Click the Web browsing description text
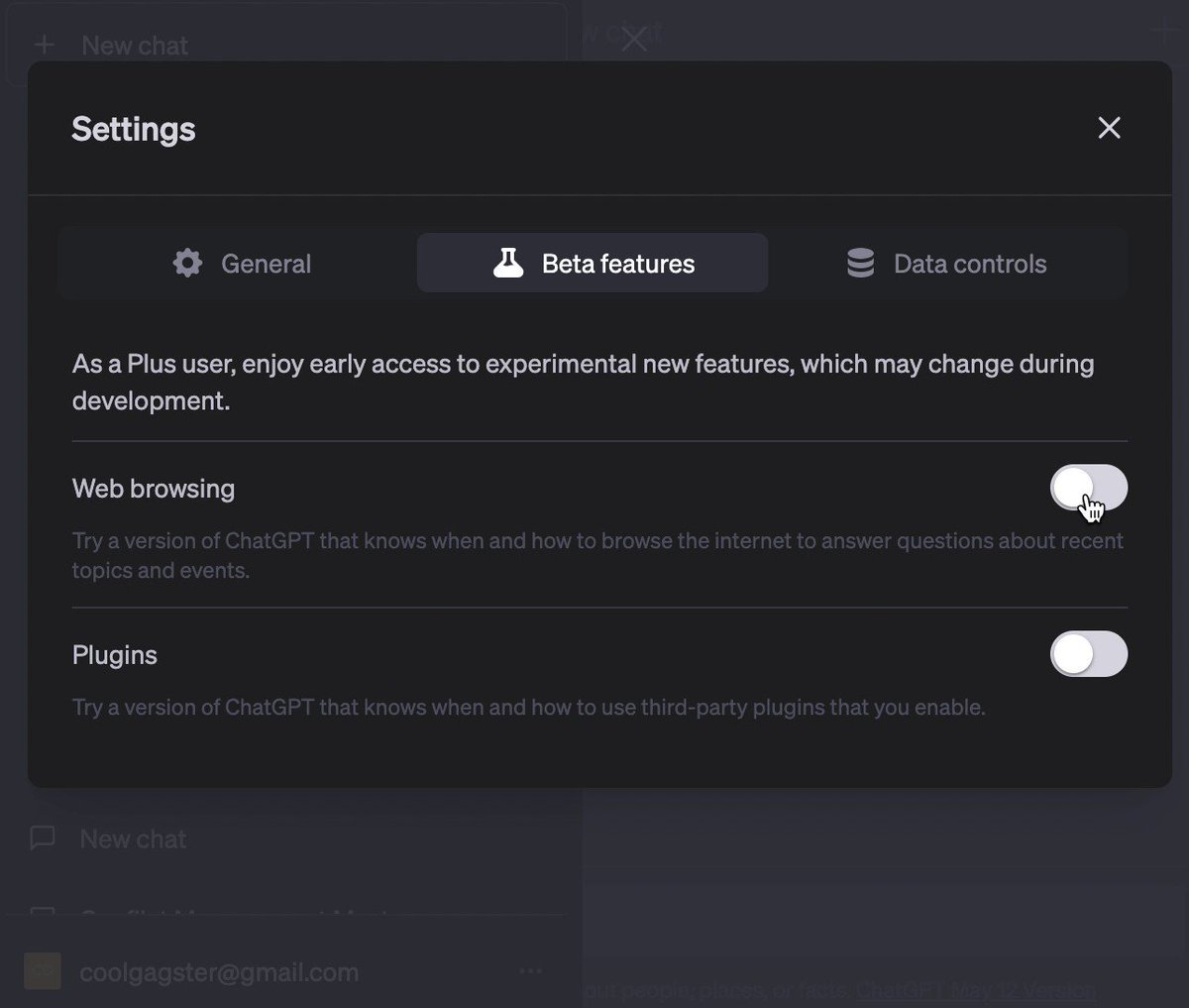The height and width of the screenshot is (1008, 1189). [597, 555]
